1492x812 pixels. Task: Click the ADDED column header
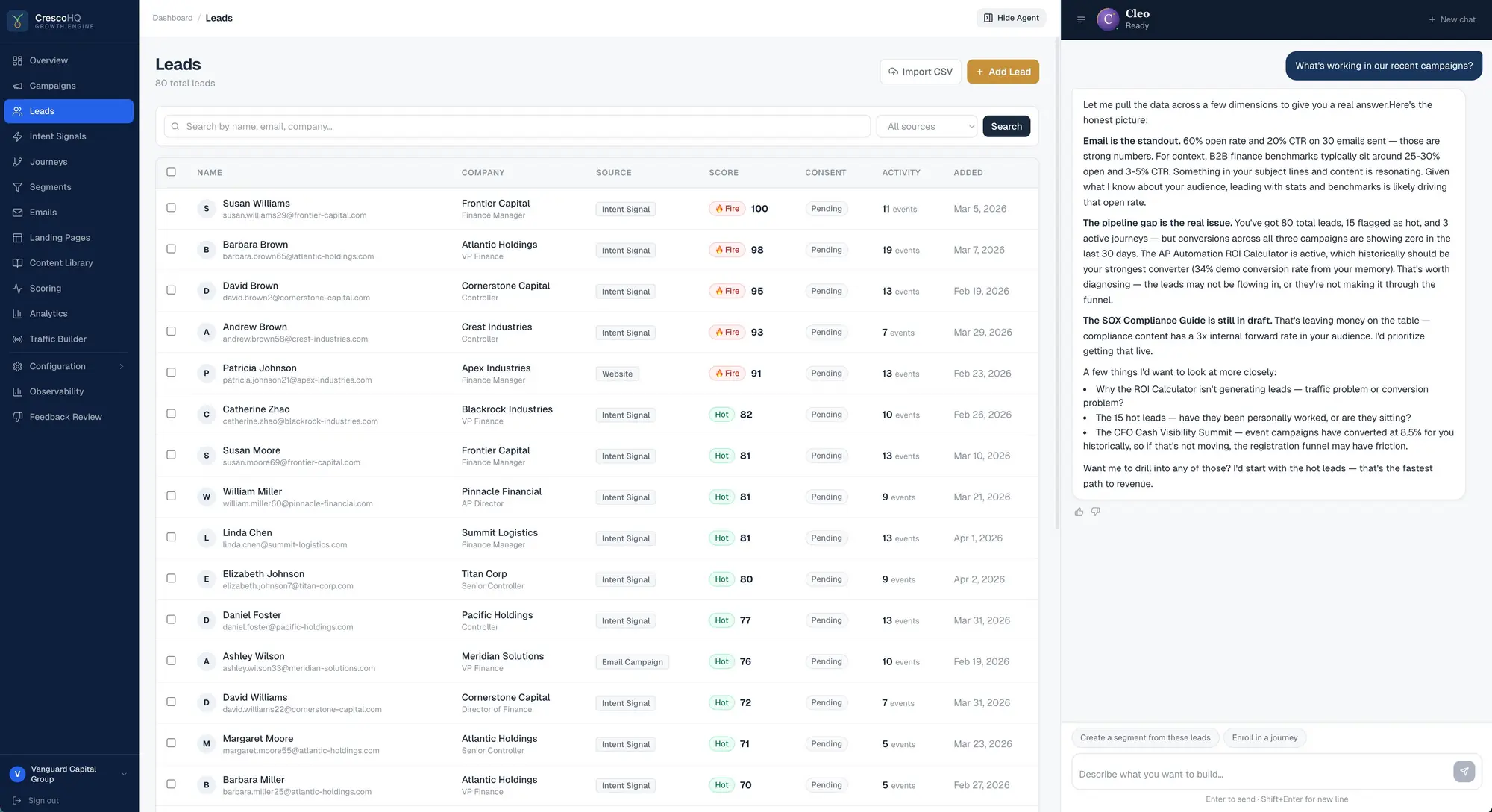[x=968, y=173]
